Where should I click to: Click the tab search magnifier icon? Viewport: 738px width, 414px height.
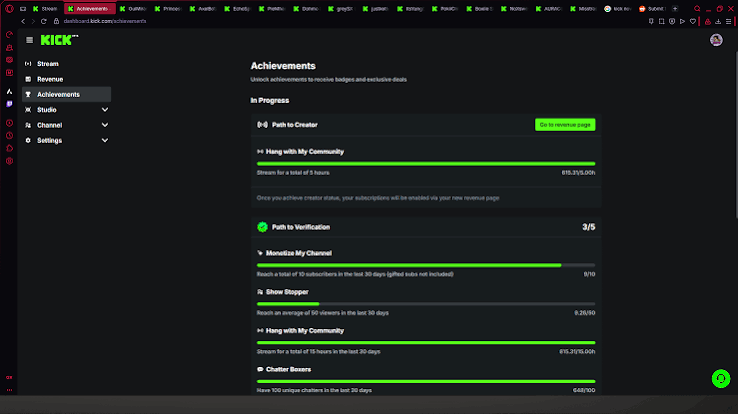click(697, 8)
